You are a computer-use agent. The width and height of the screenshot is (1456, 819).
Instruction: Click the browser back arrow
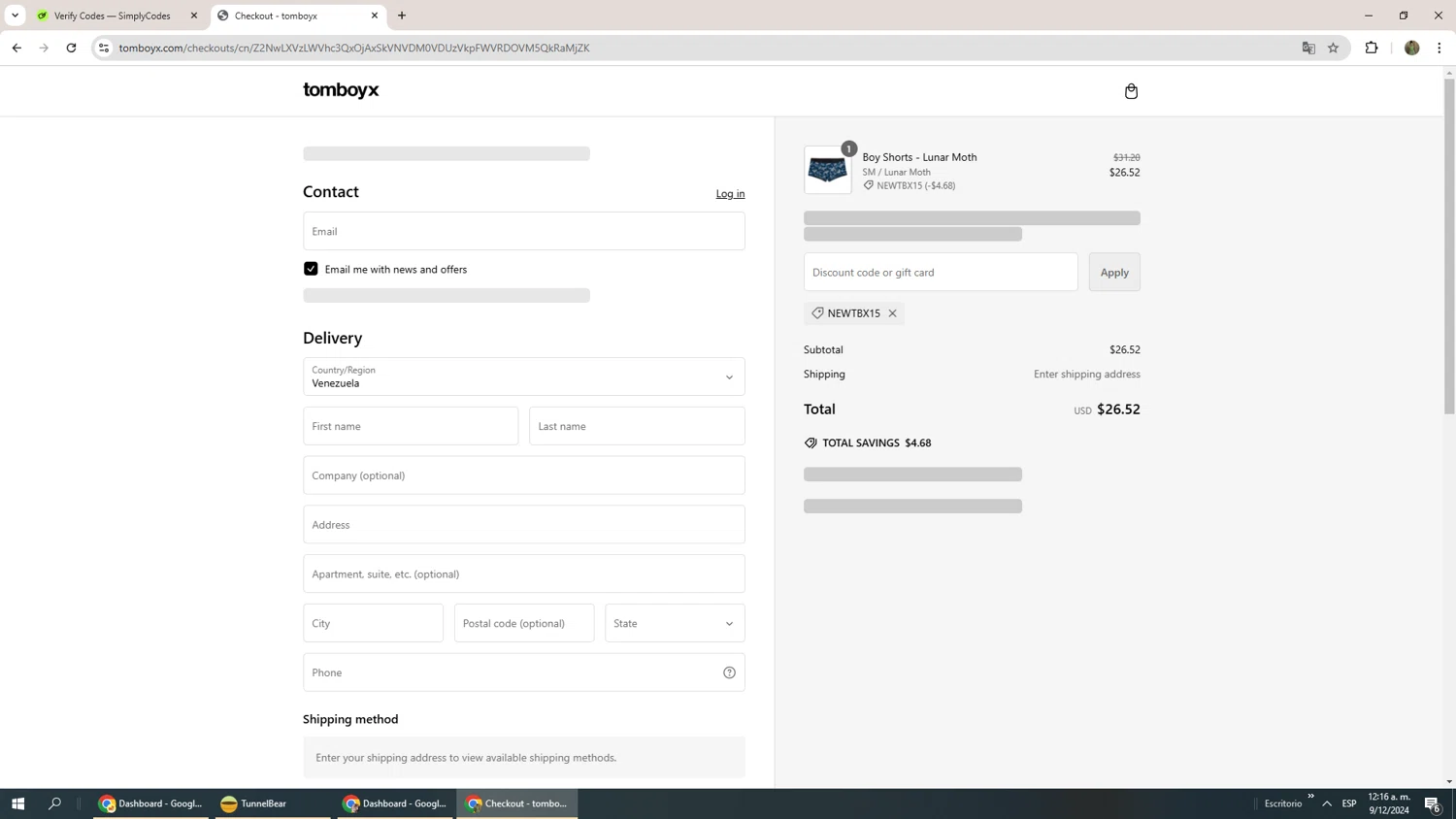17,48
